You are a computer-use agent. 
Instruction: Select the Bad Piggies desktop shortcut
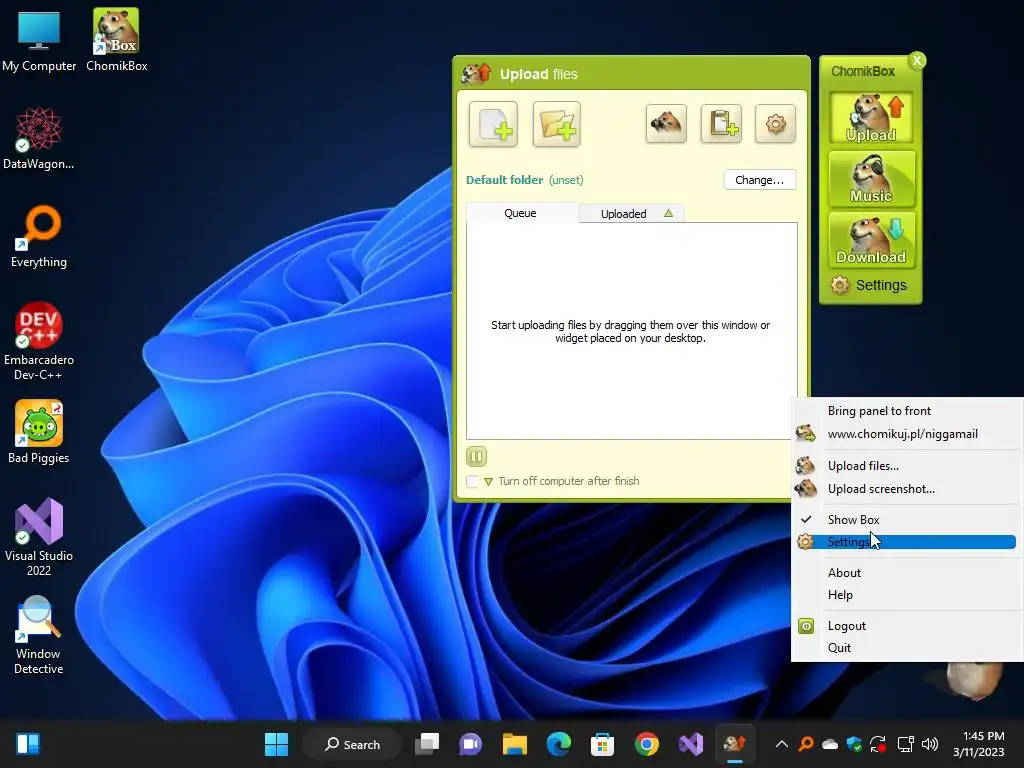39,432
